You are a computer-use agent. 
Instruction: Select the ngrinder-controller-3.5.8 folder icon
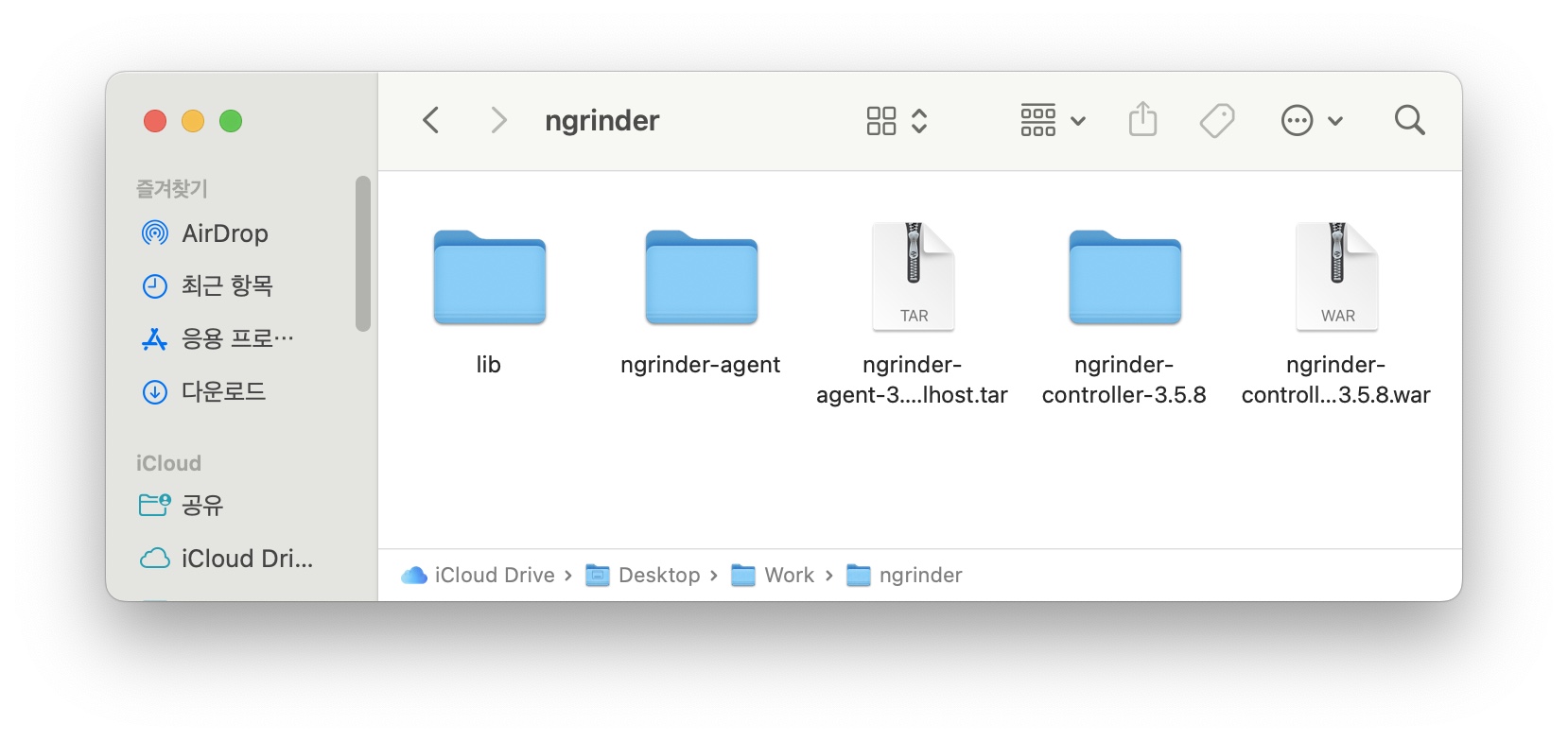click(x=1124, y=278)
